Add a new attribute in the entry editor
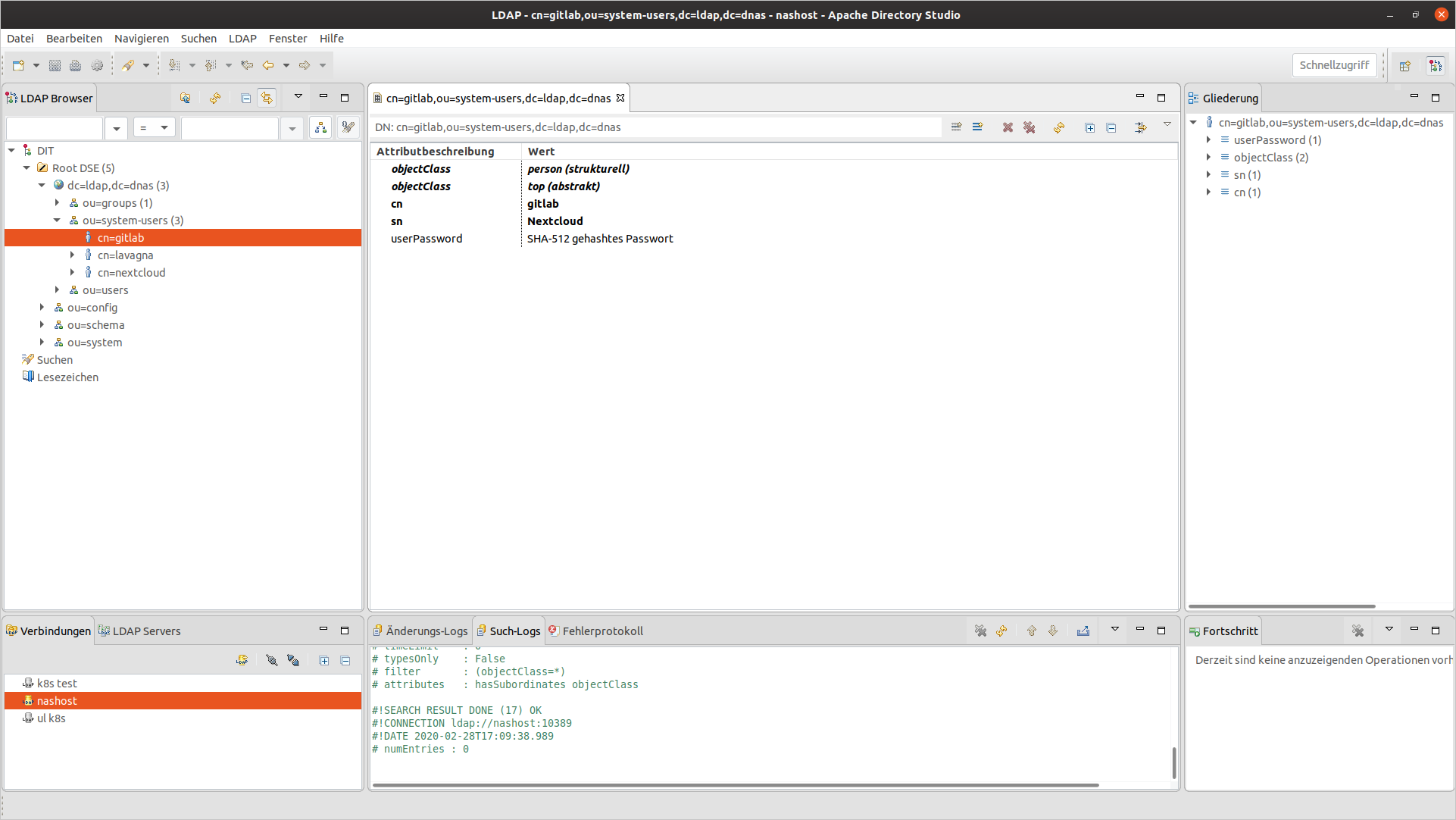Viewport: 1456px width, 820px height. [977, 127]
